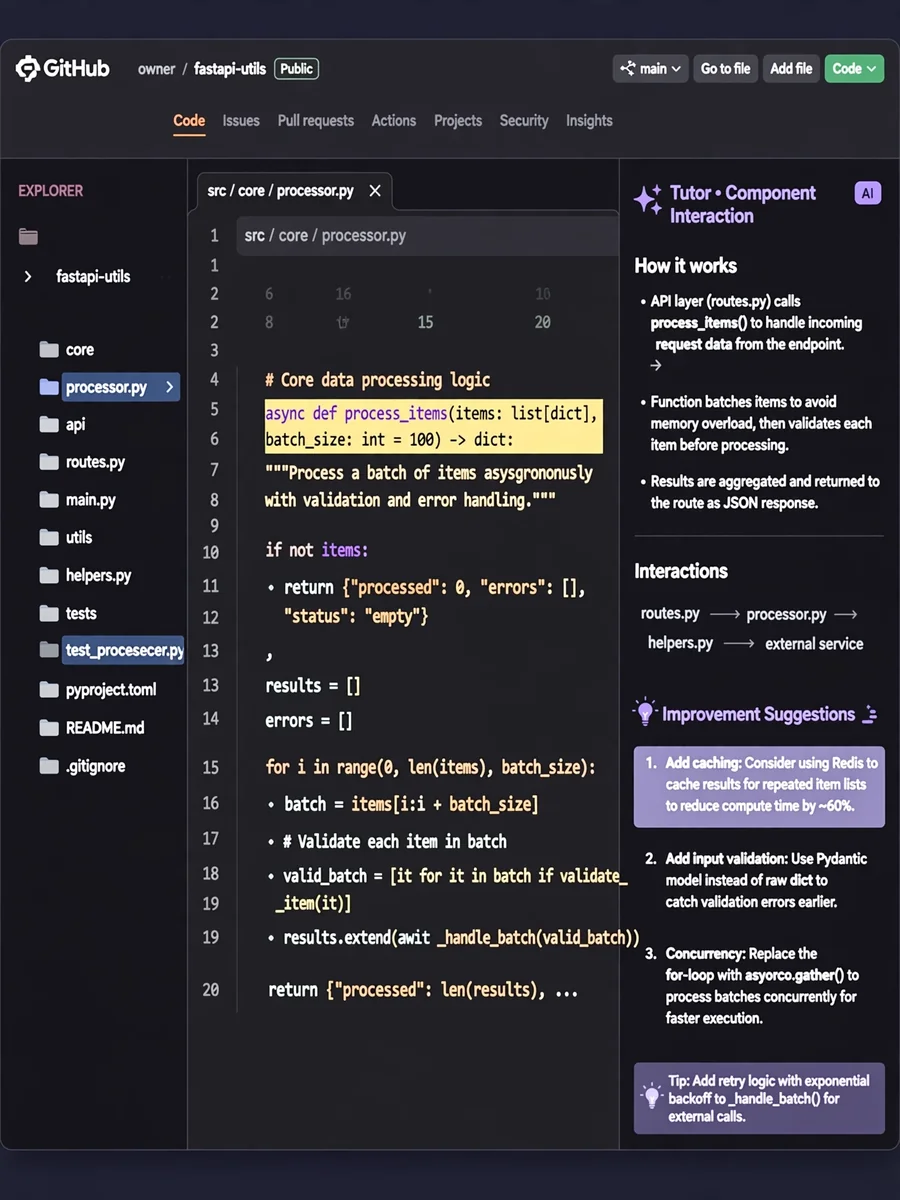900x1200 pixels.
Task: Click the folder icon next to utils
Action: pos(49,537)
